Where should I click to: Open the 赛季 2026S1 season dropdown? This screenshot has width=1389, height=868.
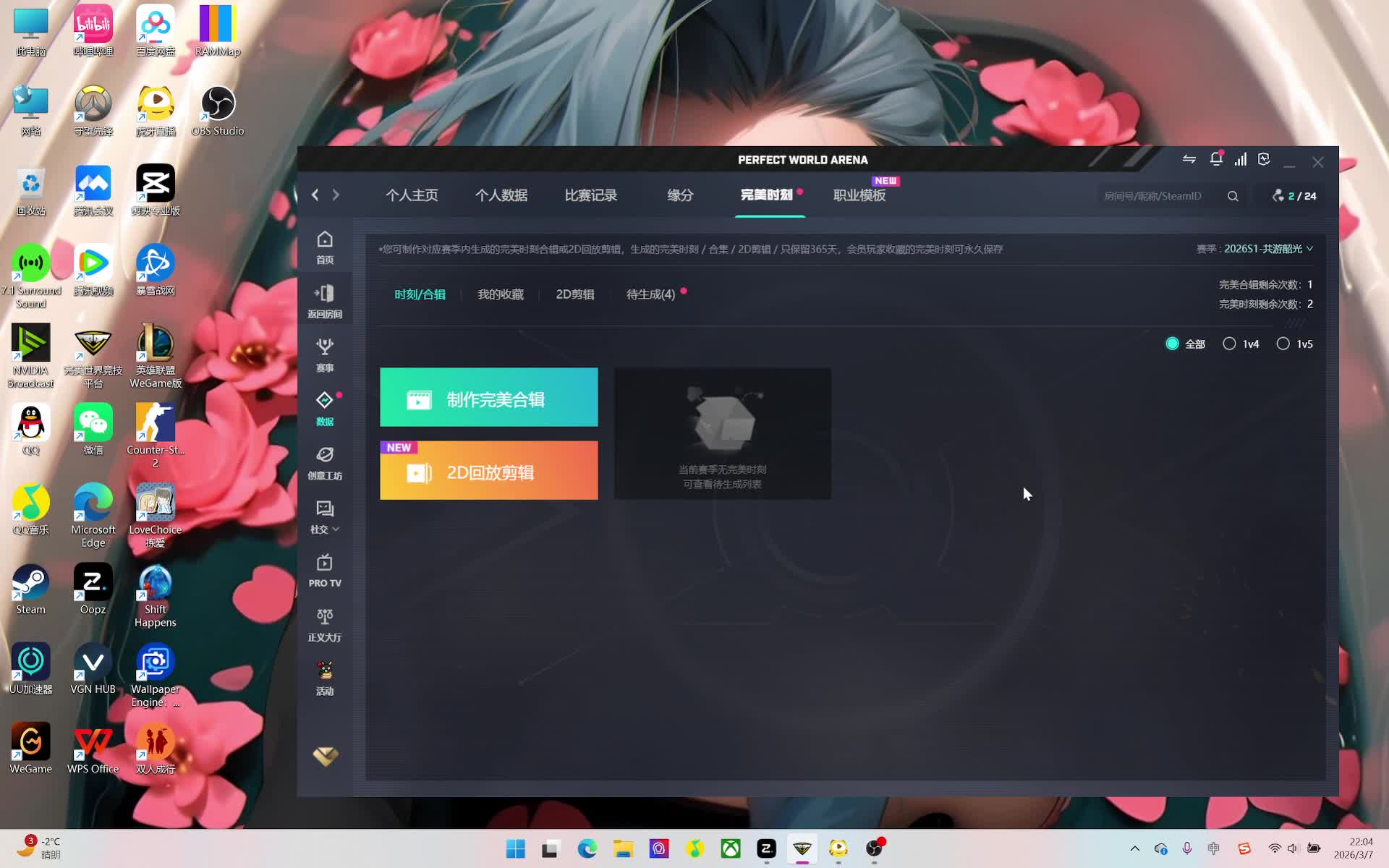(x=1267, y=249)
